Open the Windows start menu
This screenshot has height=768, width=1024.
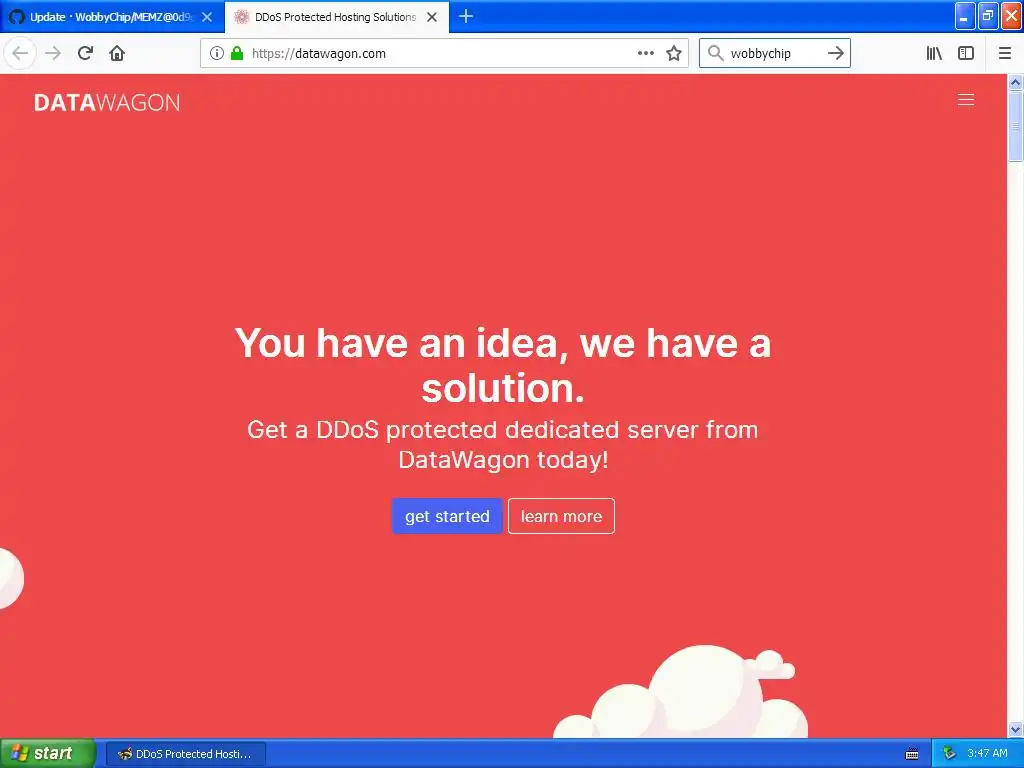47,753
